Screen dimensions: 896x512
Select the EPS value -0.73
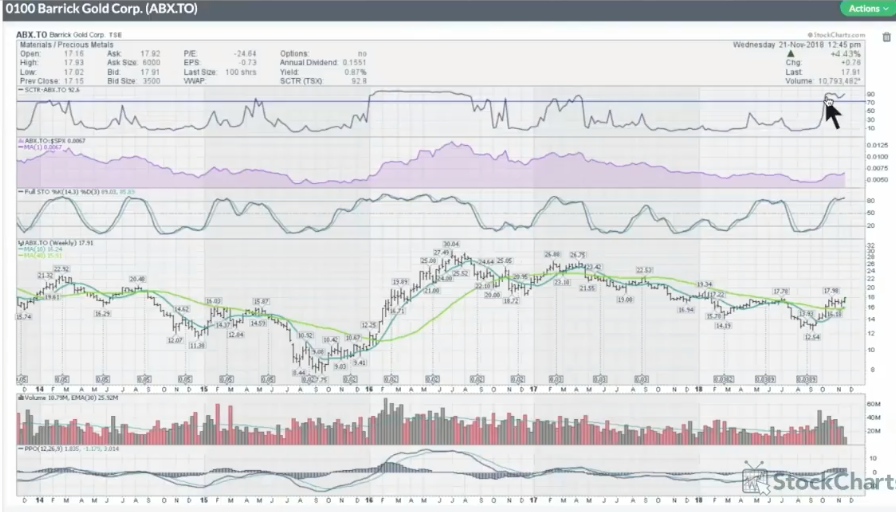click(x=248, y=63)
